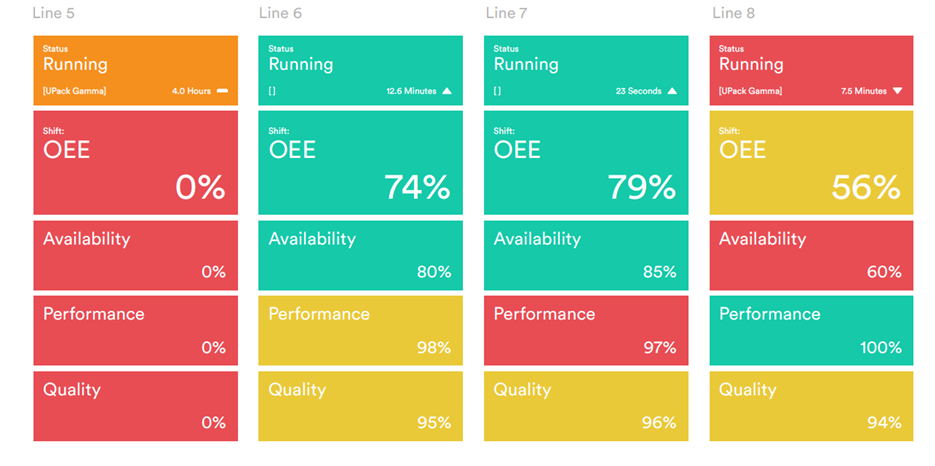This screenshot has width=935, height=466.
Task: Select Line 6 Performance 98% tile
Action: pos(360,330)
